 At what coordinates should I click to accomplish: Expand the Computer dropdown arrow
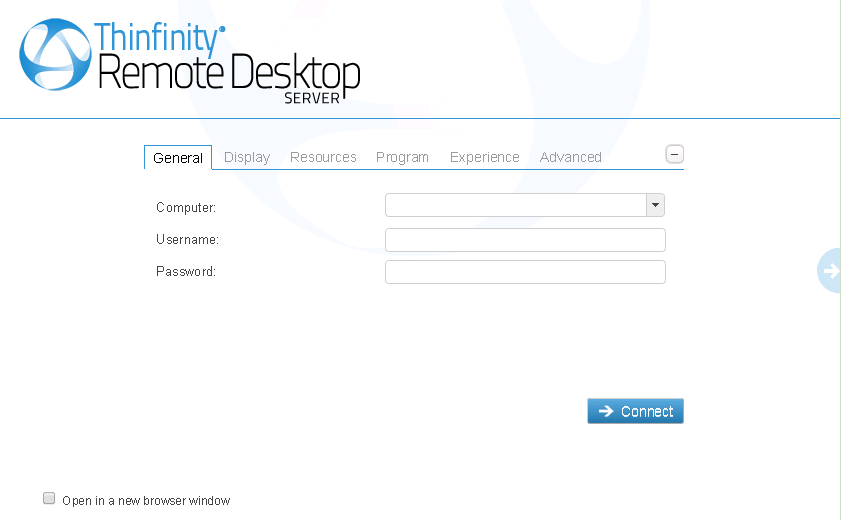655,205
